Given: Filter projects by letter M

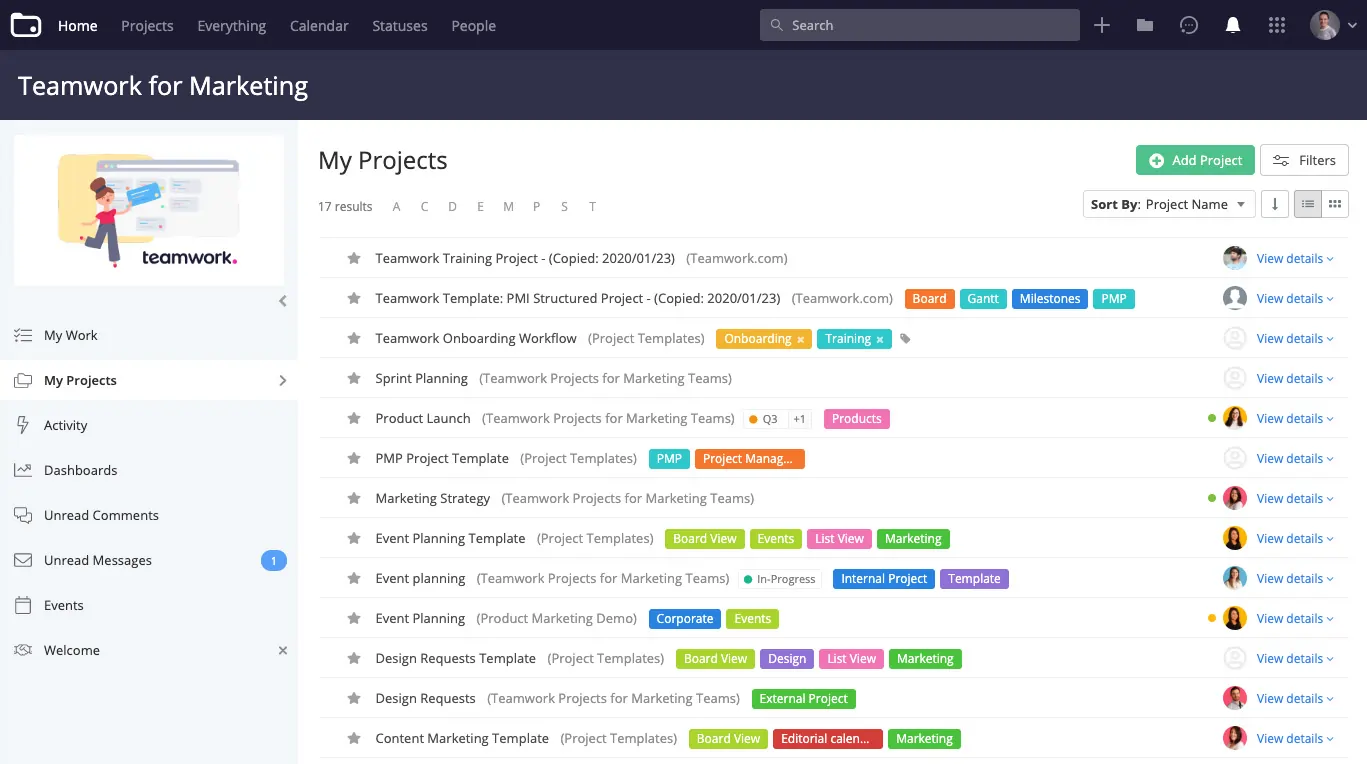Looking at the screenshot, I should click(x=508, y=206).
